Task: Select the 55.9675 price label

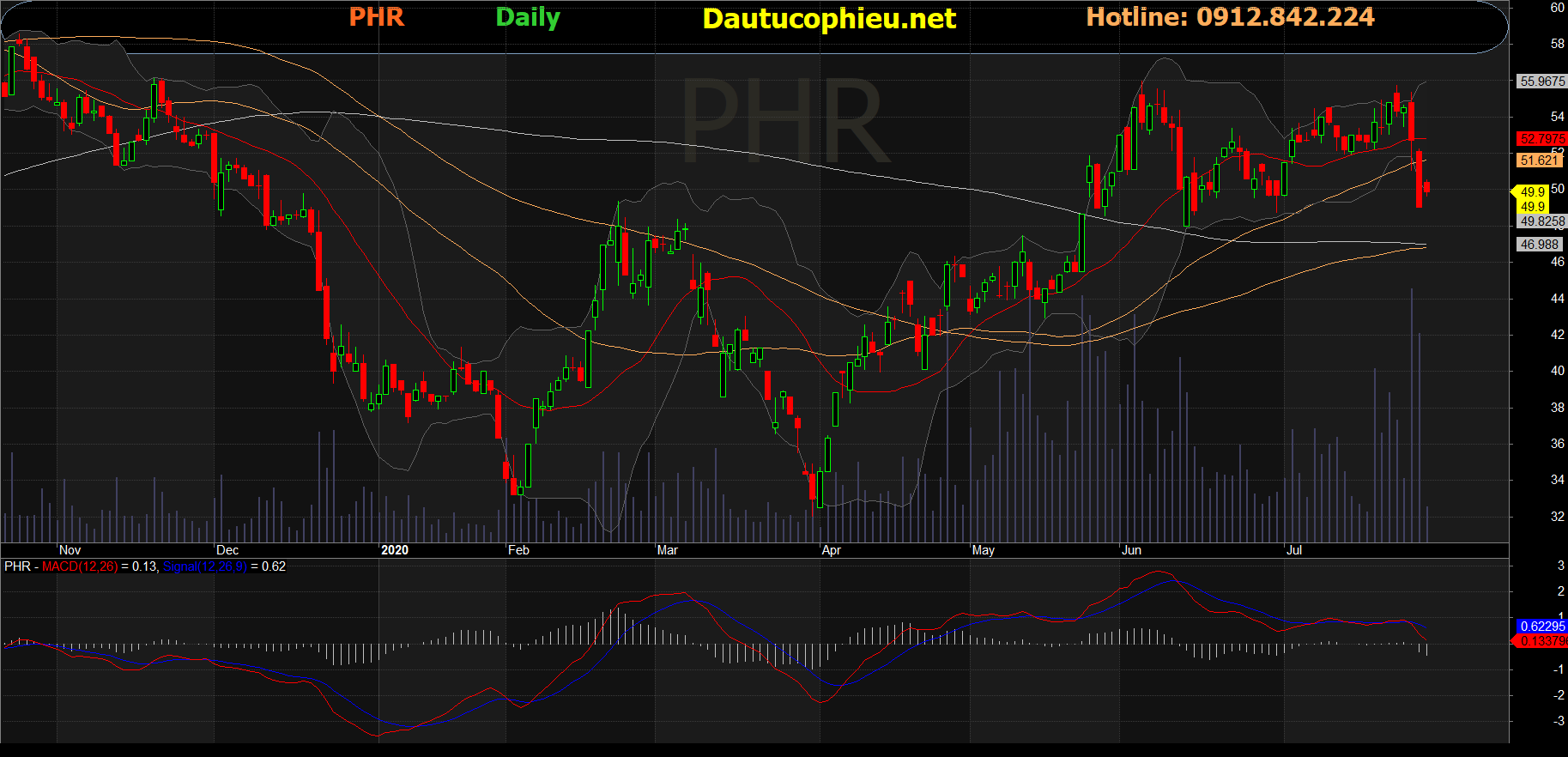Action: click(1541, 82)
